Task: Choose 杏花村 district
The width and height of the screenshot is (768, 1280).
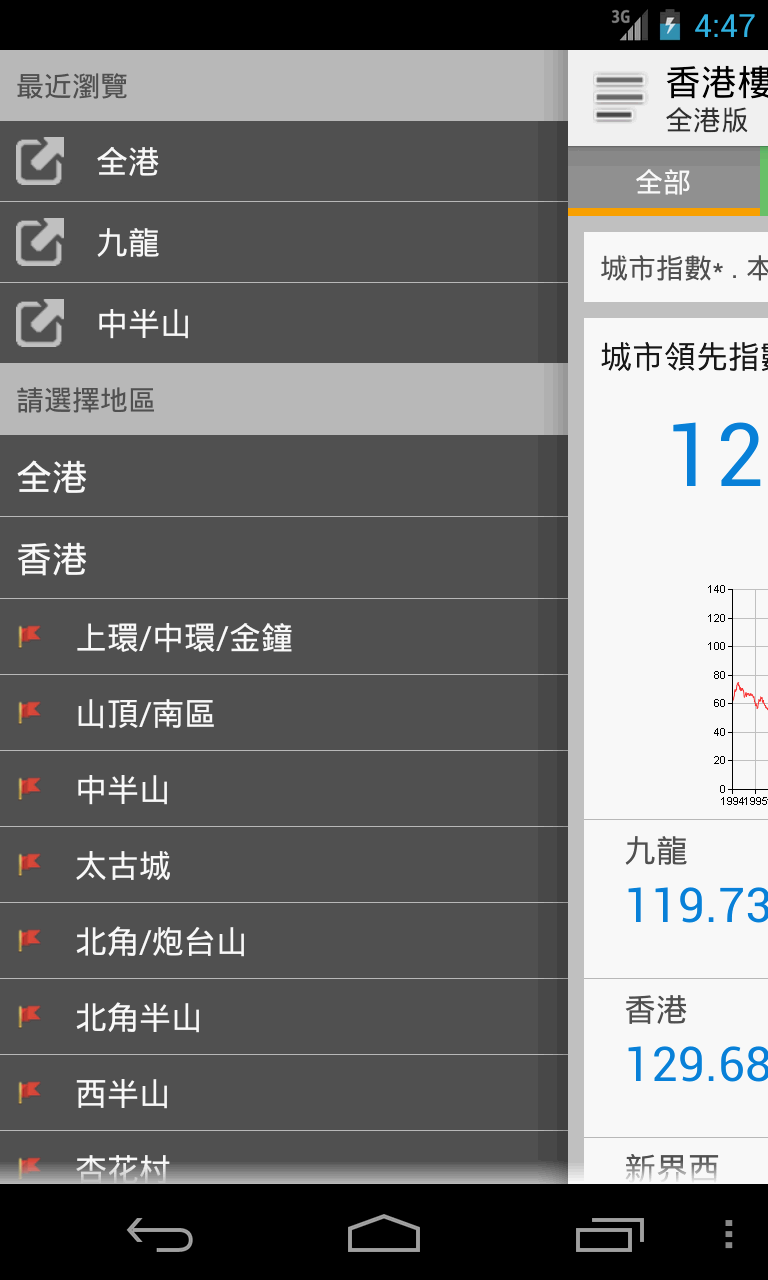Action: [284, 1158]
